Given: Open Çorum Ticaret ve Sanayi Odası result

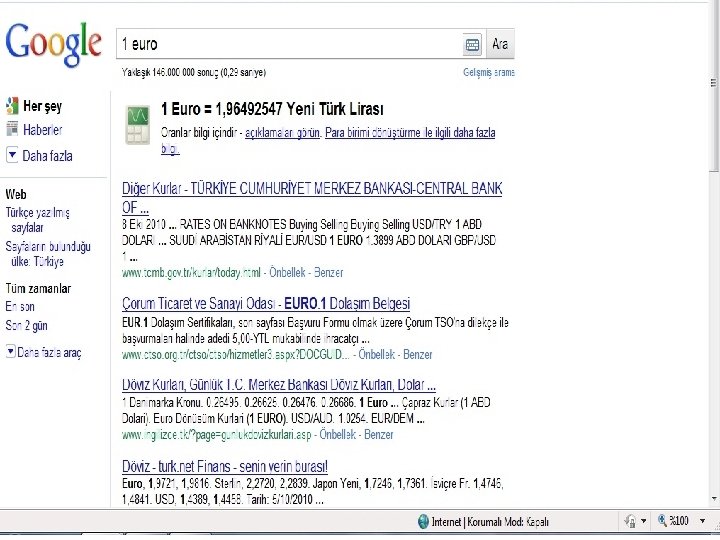Looking at the screenshot, I should click(266, 304).
